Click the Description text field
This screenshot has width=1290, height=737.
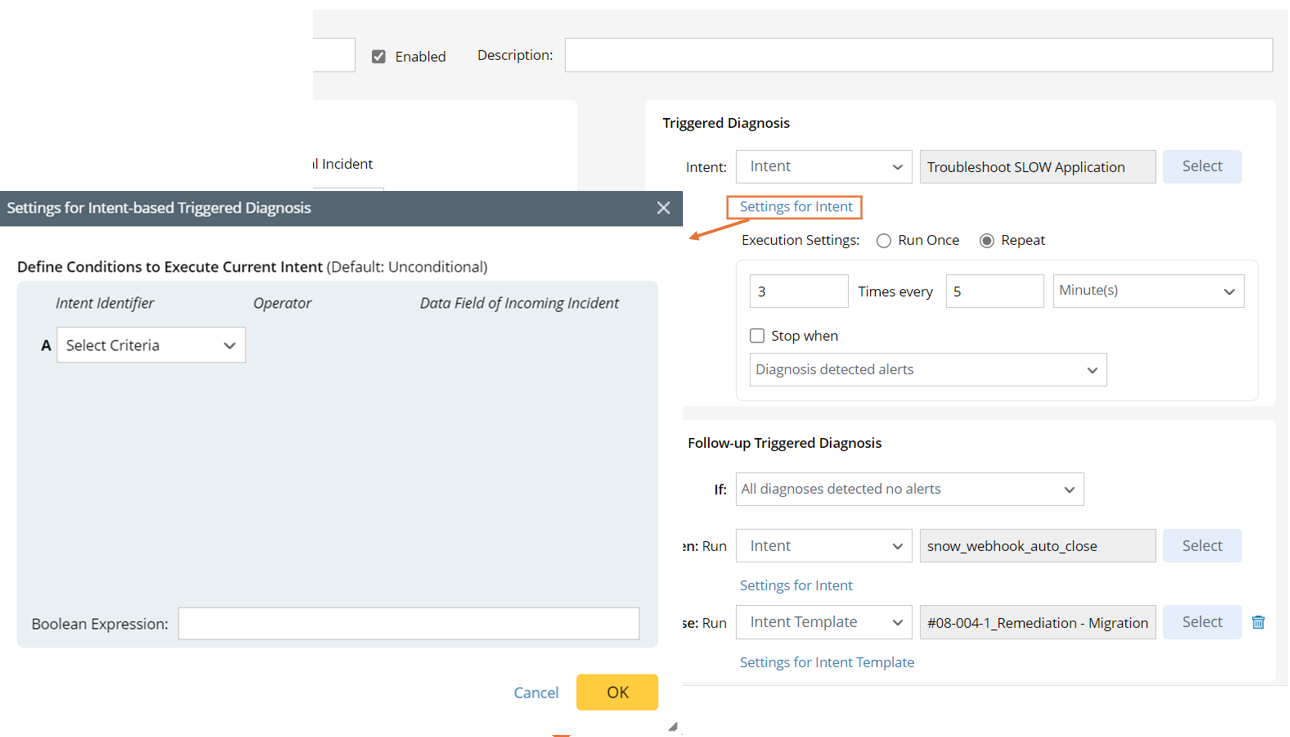pyautogui.click(x=918, y=55)
